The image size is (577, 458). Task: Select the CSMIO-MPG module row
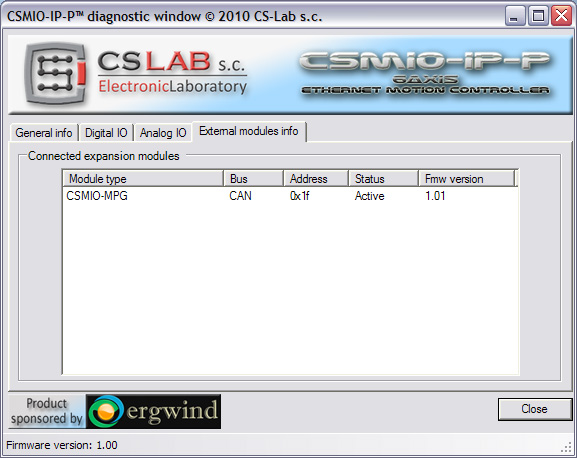click(x=290, y=196)
